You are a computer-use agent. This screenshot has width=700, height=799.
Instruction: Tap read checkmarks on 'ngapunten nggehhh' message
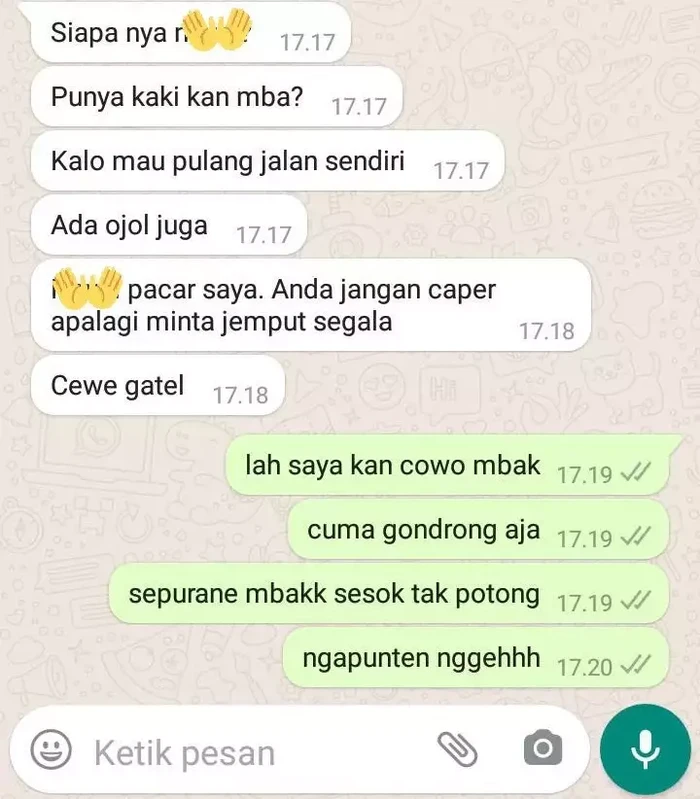[x=636, y=665]
